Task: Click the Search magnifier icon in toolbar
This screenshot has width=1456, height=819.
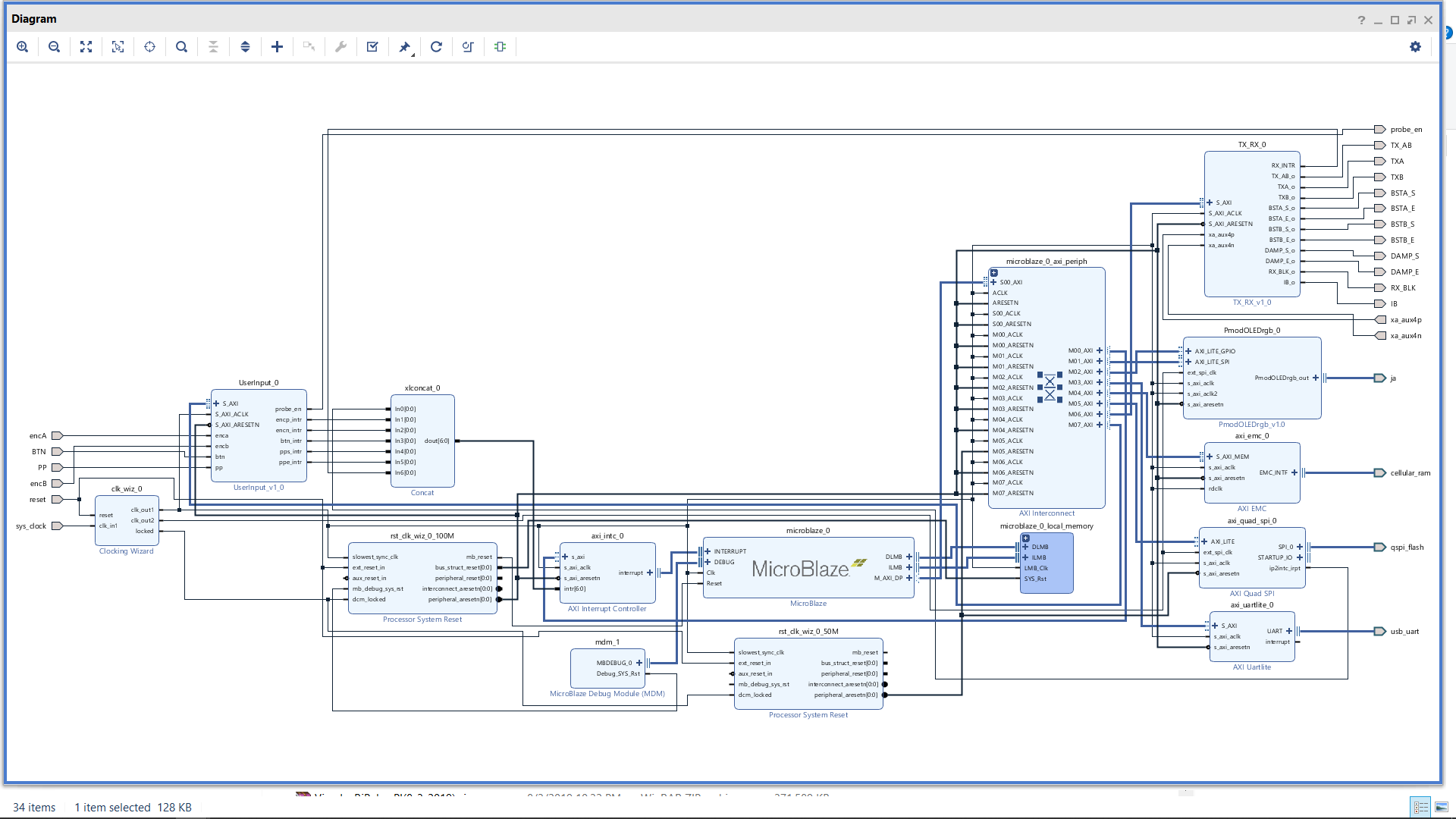Action: pos(181,47)
